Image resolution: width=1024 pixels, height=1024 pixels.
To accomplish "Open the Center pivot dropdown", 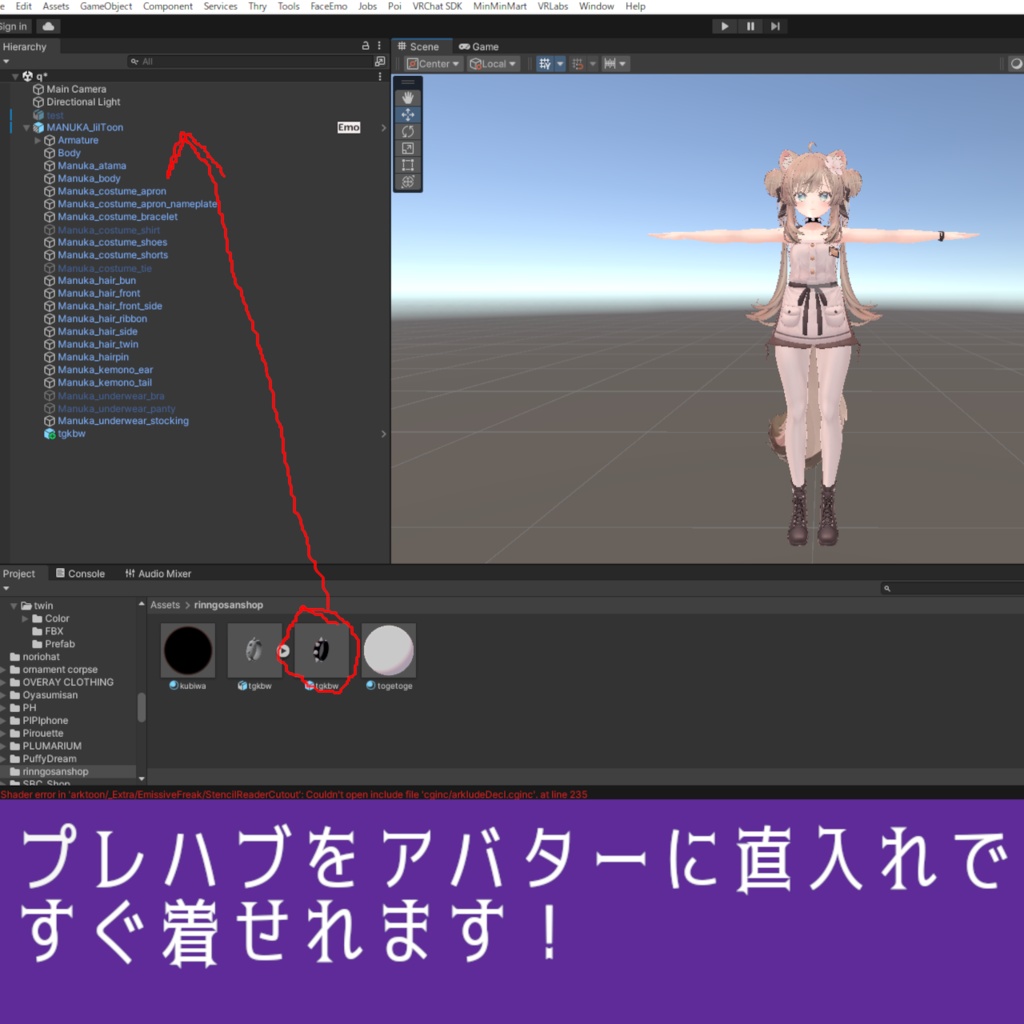I will tap(434, 63).
